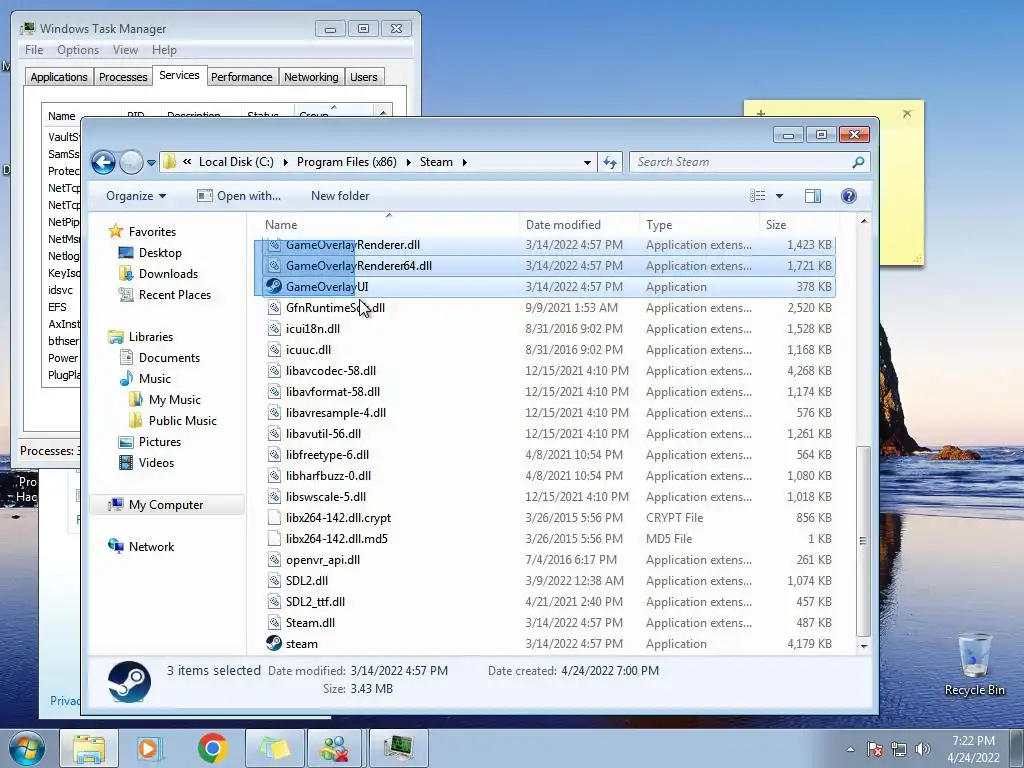Sort by Date modified column
1024x768 pixels.
tap(580, 225)
